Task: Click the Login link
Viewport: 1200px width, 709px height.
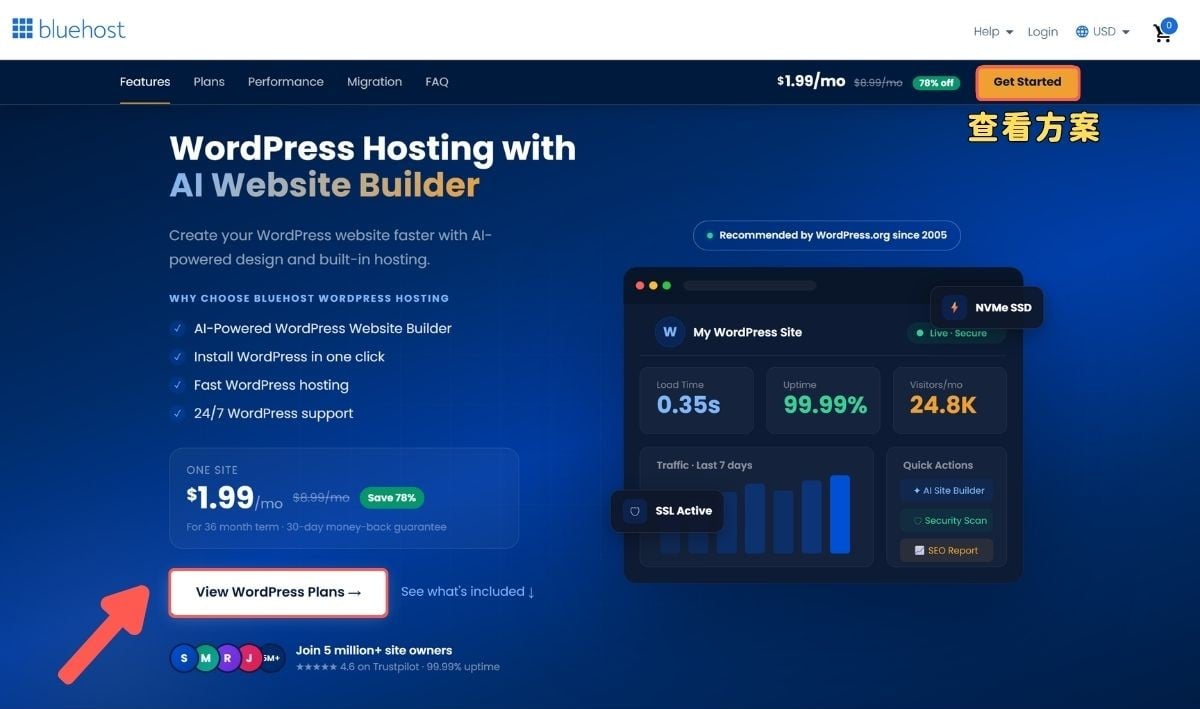Action: 1043,32
